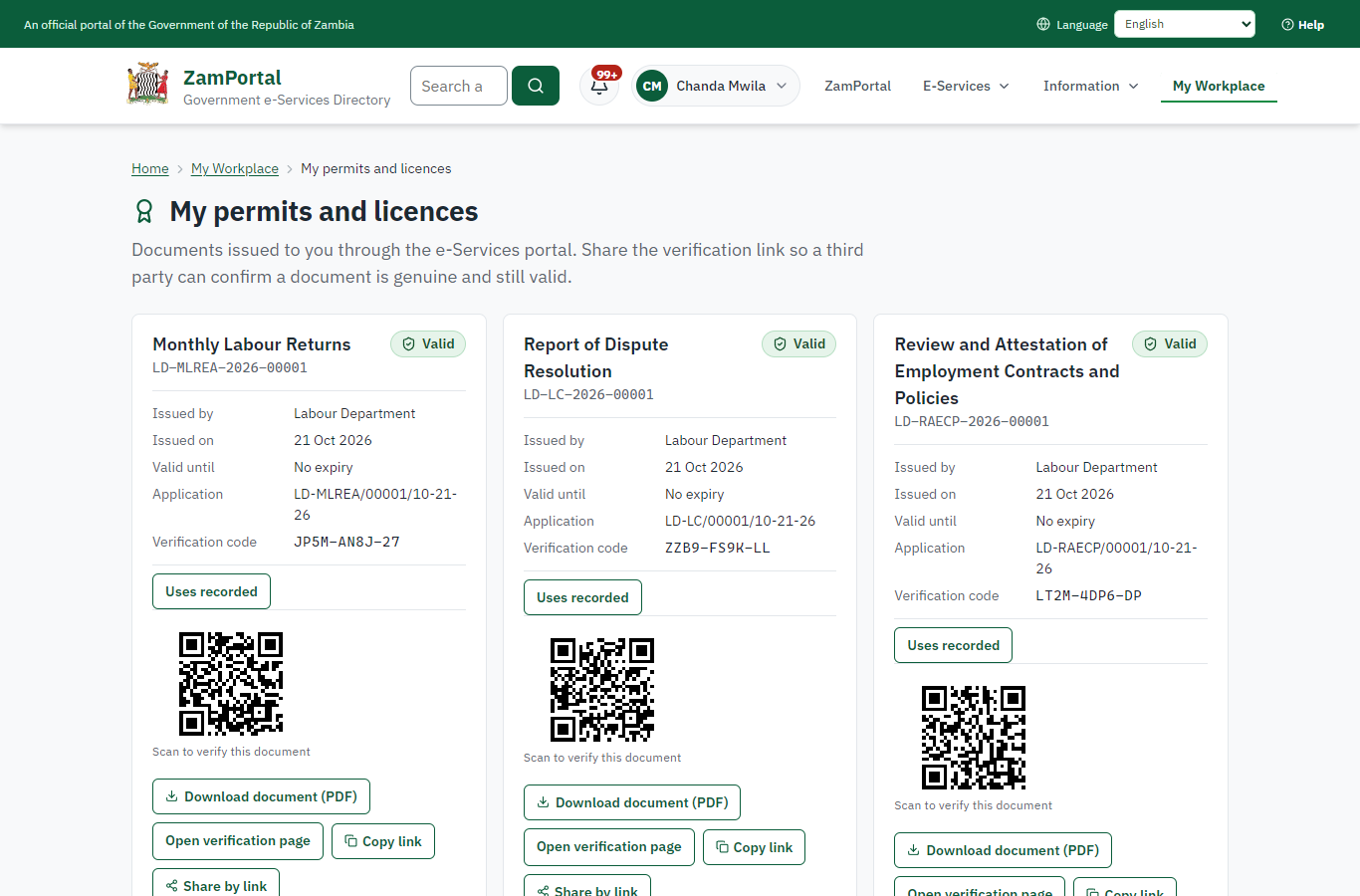
Task: Click the ZamPortal site title
Action: pyautogui.click(x=232, y=78)
